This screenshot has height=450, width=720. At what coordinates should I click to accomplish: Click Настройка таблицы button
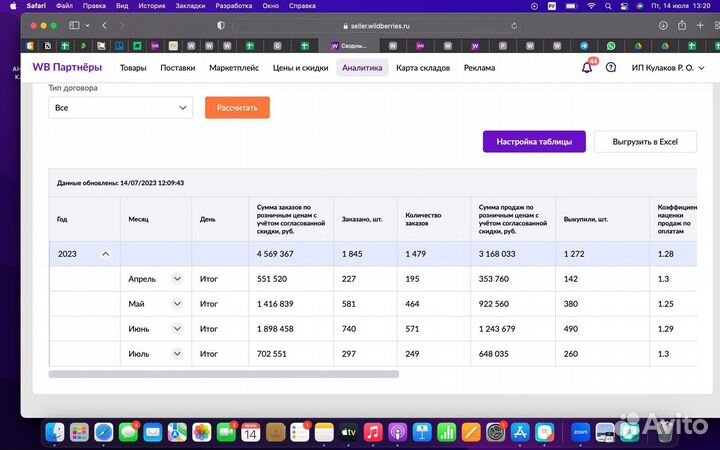pyautogui.click(x=534, y=142)
